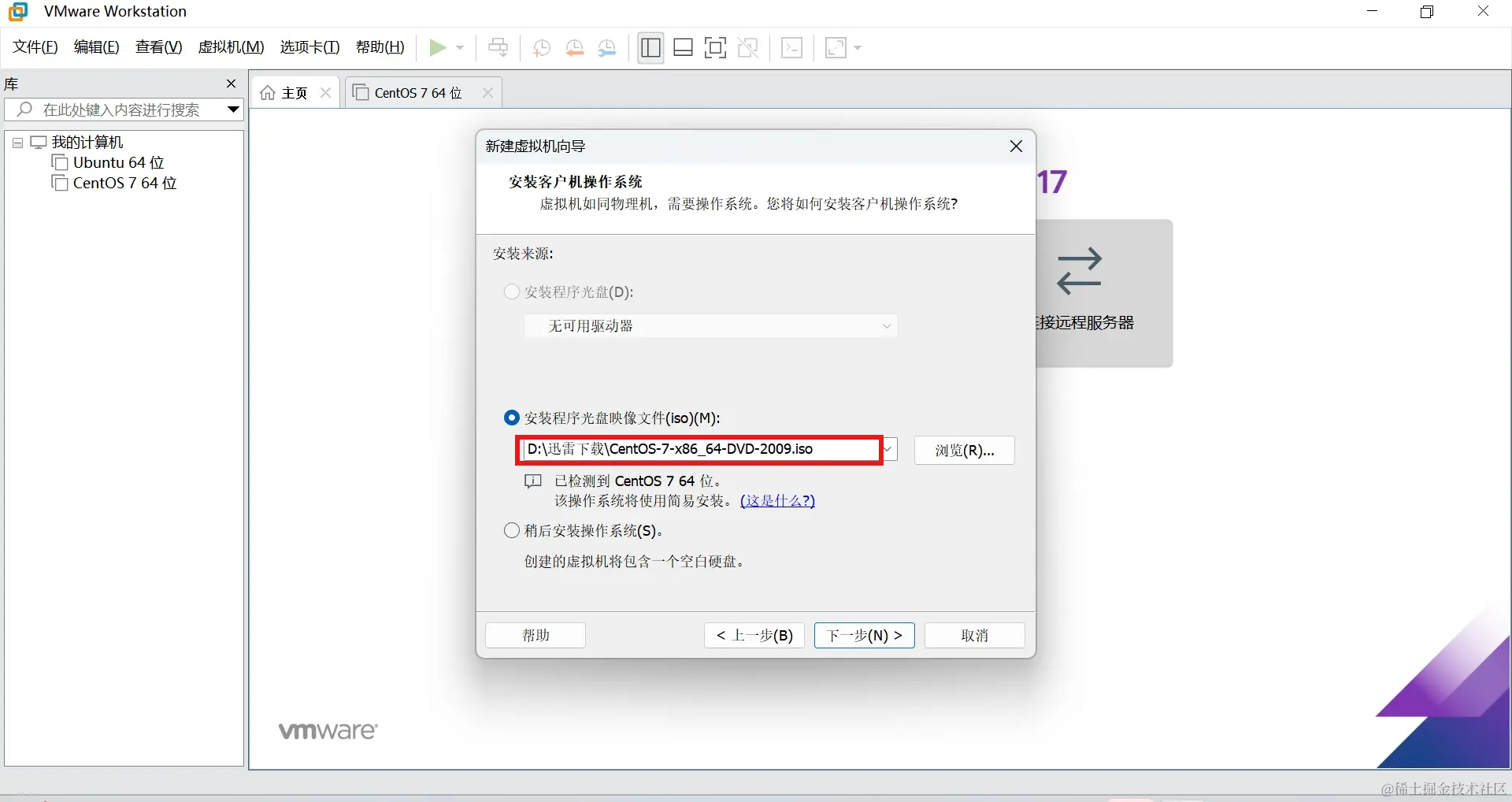This screenshot has height=802, width=1512.
Task: Click the magnifier icon in library search
Action: (x=24, y=110)
